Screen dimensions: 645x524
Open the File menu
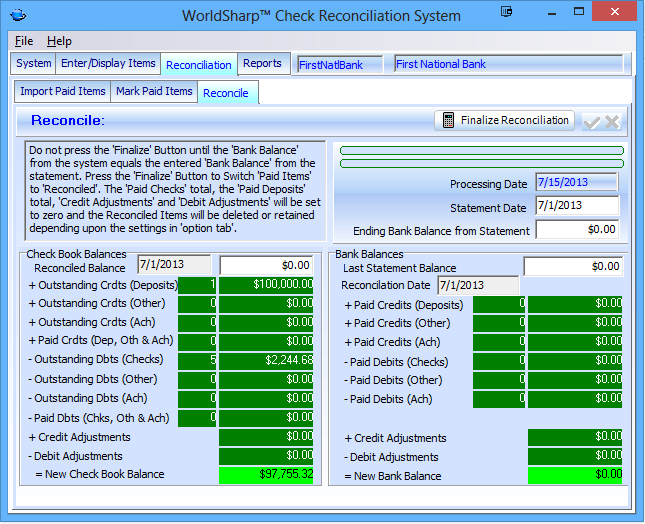(x=24, y=41)
